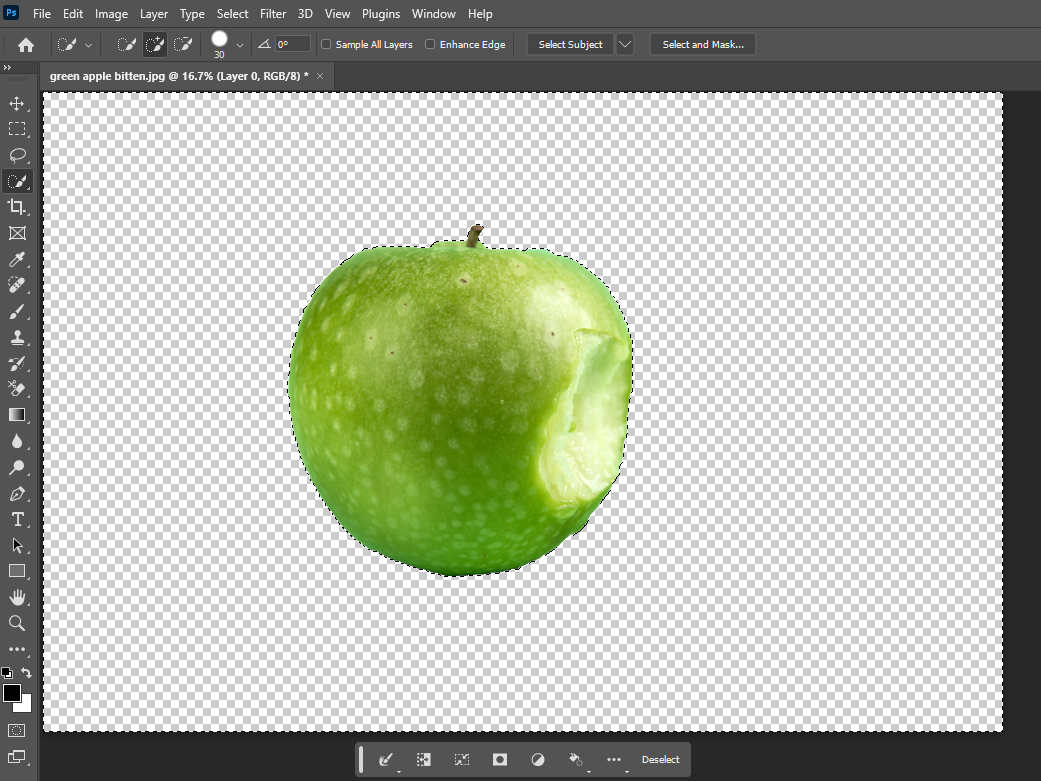Select the Zoom tool
Screen dimensions: 1041x781
point(17,623)
